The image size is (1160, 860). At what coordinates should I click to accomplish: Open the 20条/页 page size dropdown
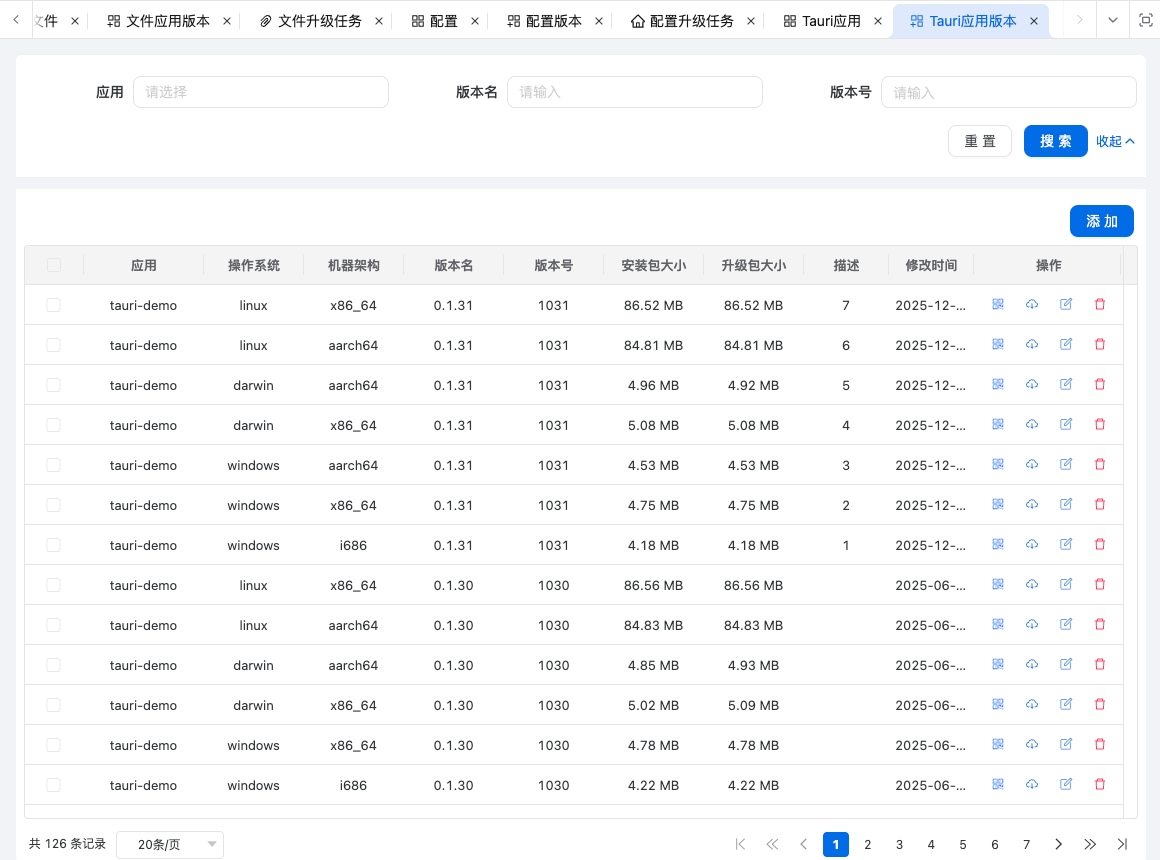[170, 844]
